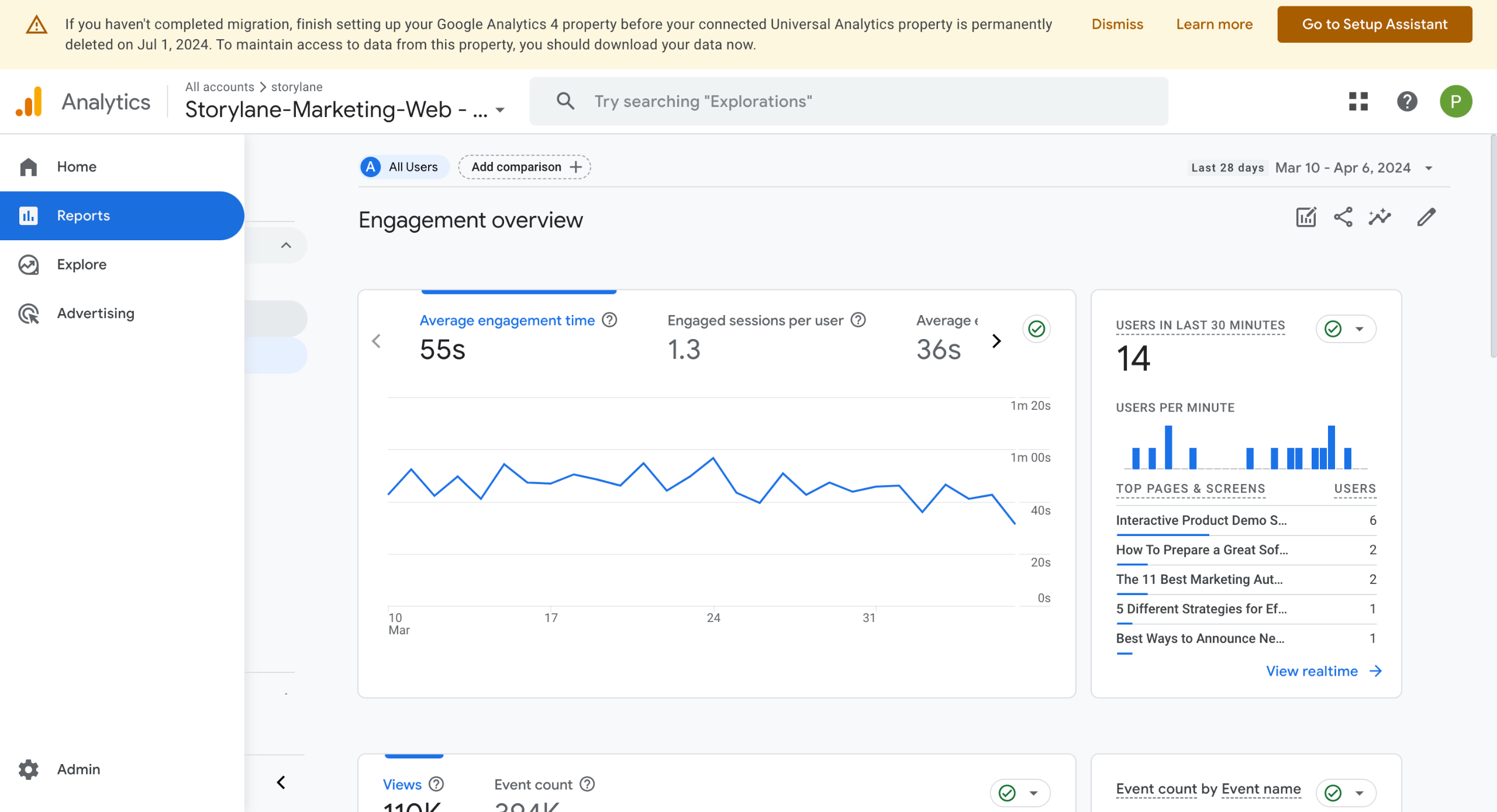The image size is (1497, 812).
Task: Open Explore in the sidebar
Action: click(122, 264)
